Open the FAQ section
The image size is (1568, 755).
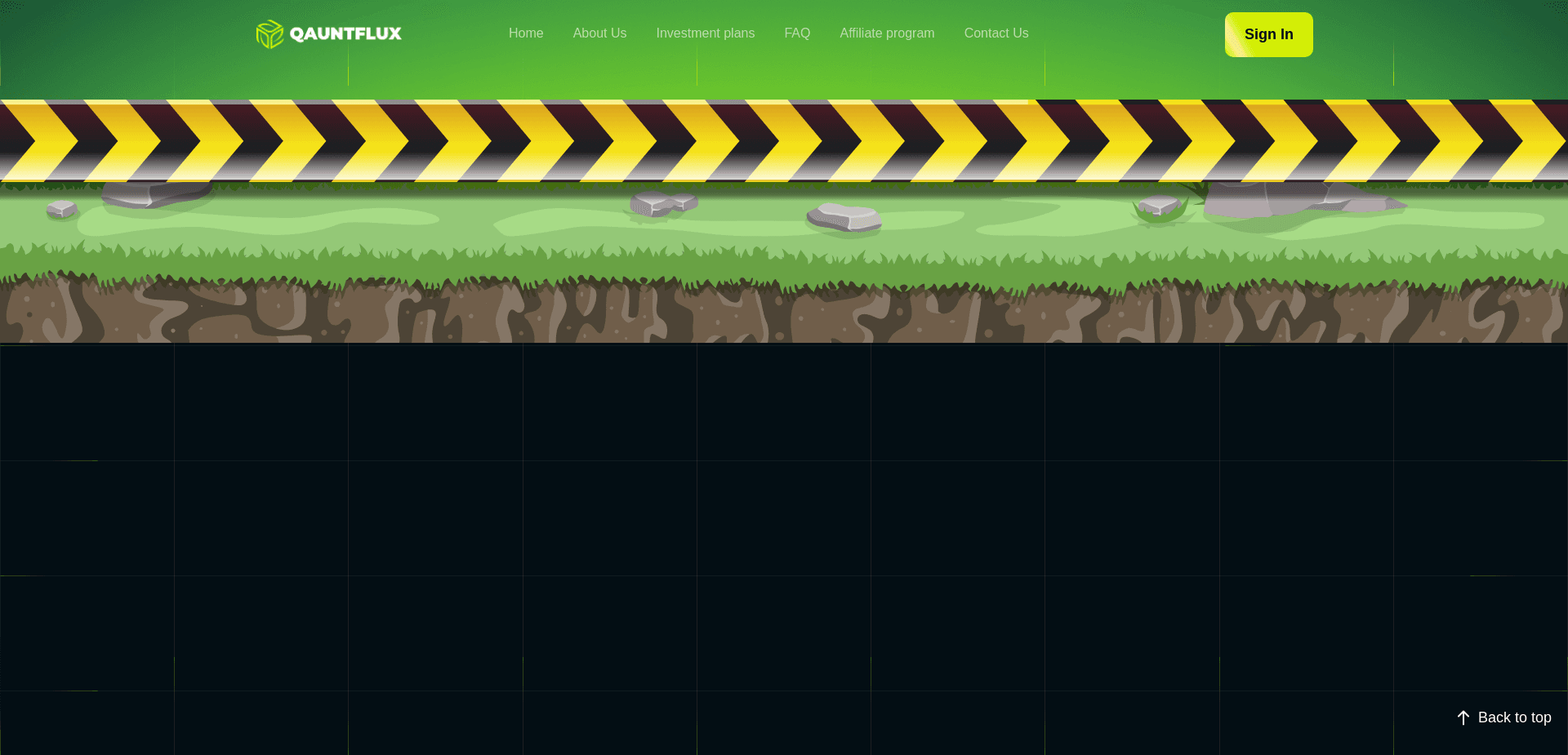pyautogui.click(x=796, y=33)
